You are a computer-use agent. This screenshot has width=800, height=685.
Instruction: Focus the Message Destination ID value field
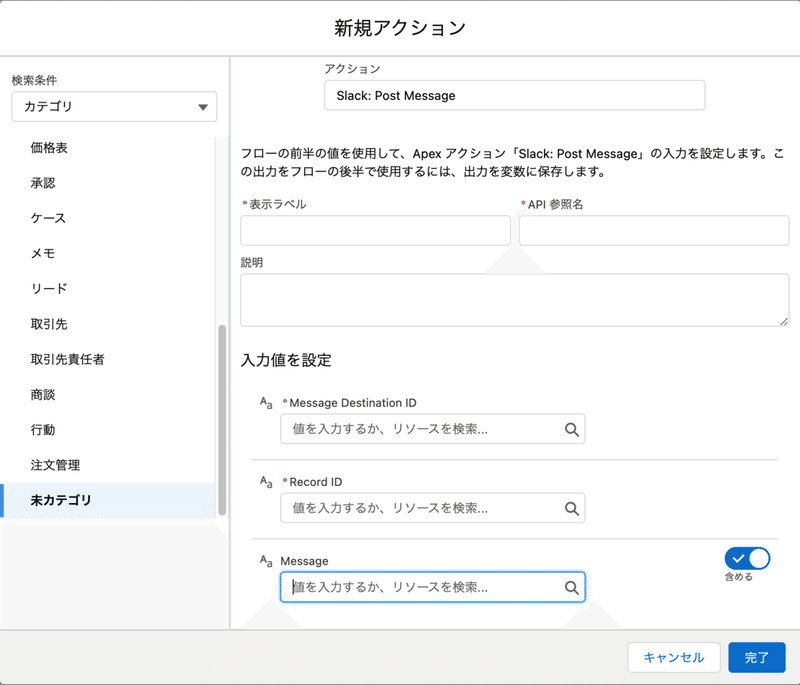(x=433, y=429)
